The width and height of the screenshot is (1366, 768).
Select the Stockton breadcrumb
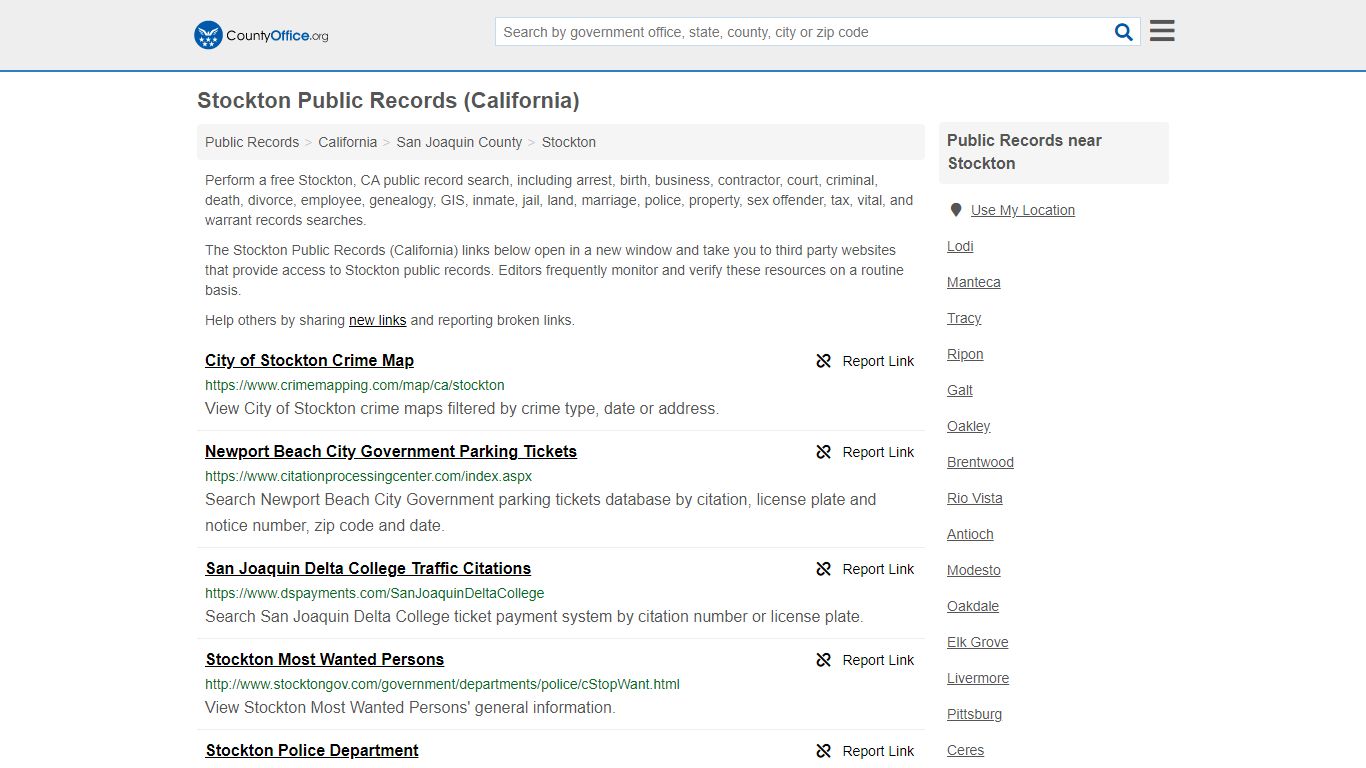569,142
